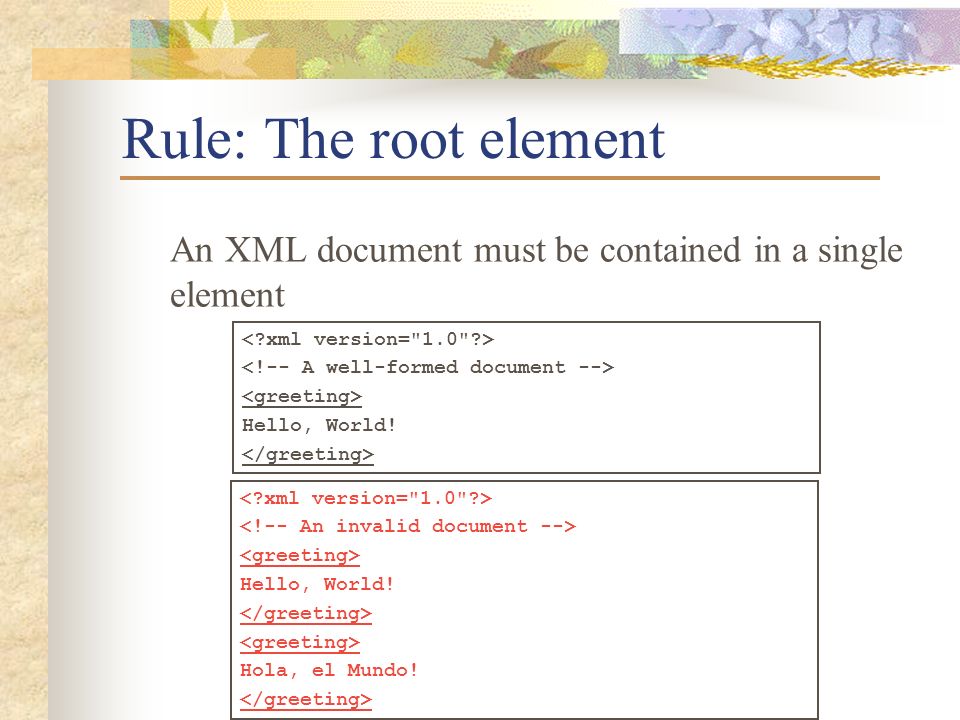Select the red "An invalid document" comment

click(x=408, y=527)
